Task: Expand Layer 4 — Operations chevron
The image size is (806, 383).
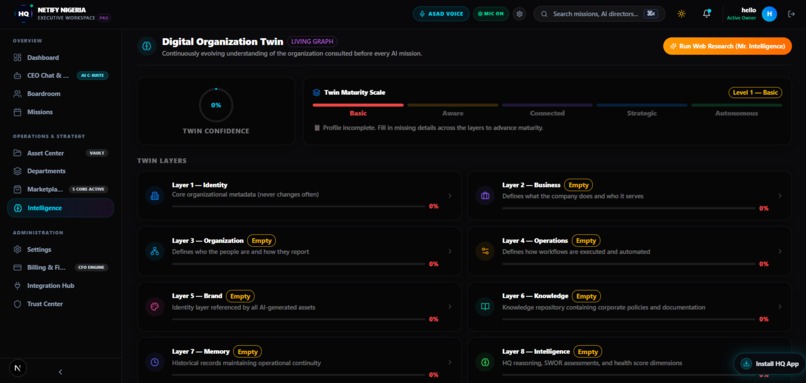Action: click(780, 251)
